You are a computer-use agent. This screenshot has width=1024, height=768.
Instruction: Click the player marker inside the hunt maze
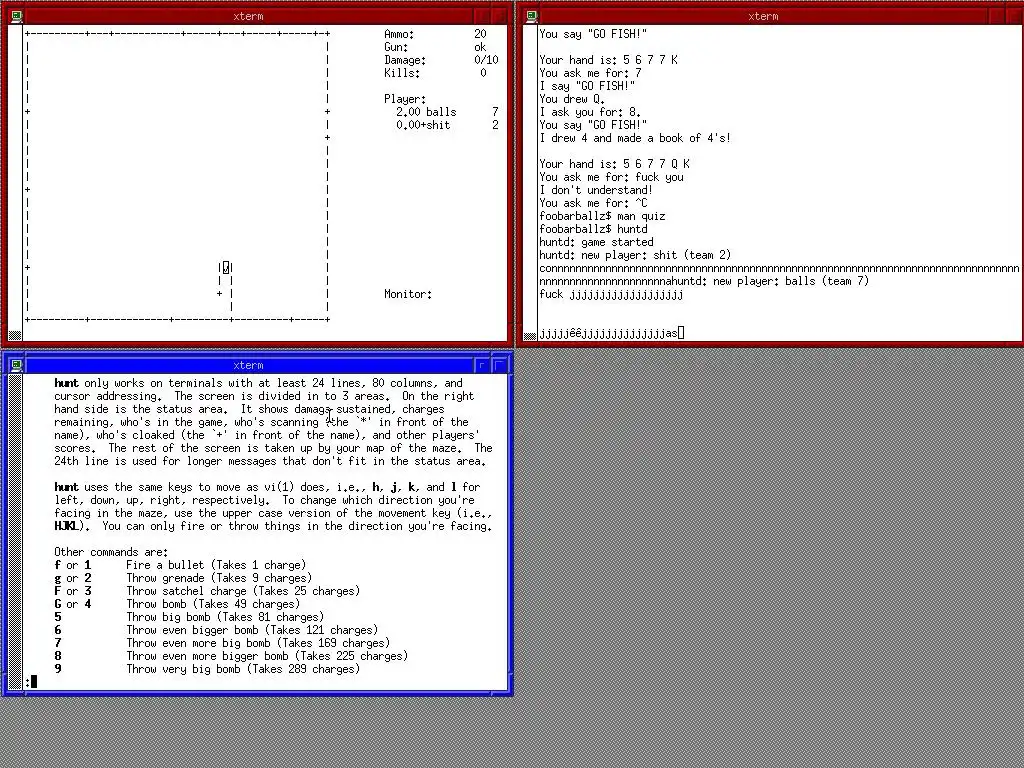(226, 268)
